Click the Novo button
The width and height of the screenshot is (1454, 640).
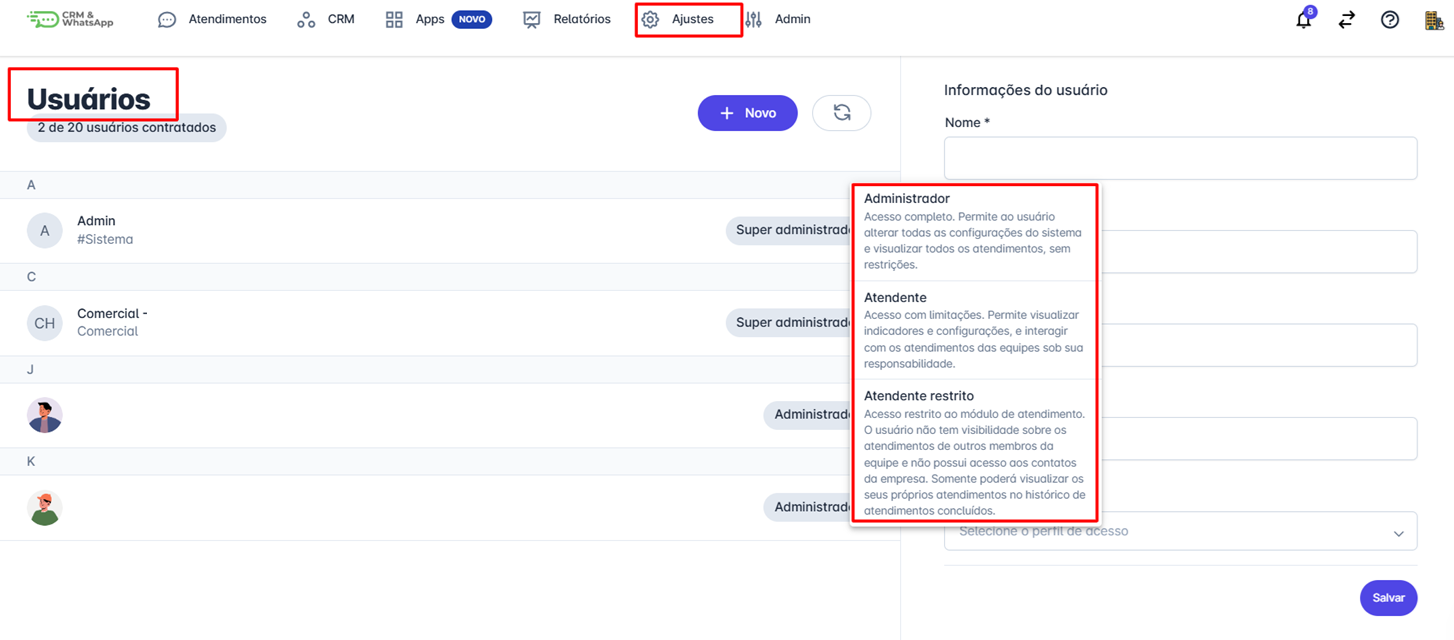[747, 113]
